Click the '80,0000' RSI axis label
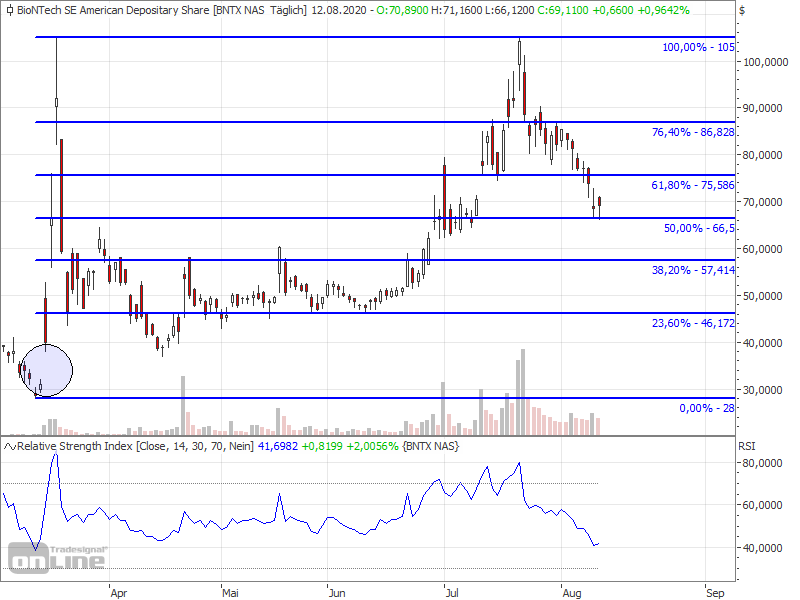The height and width of the screenshot is (600, 800). [763, 463]
